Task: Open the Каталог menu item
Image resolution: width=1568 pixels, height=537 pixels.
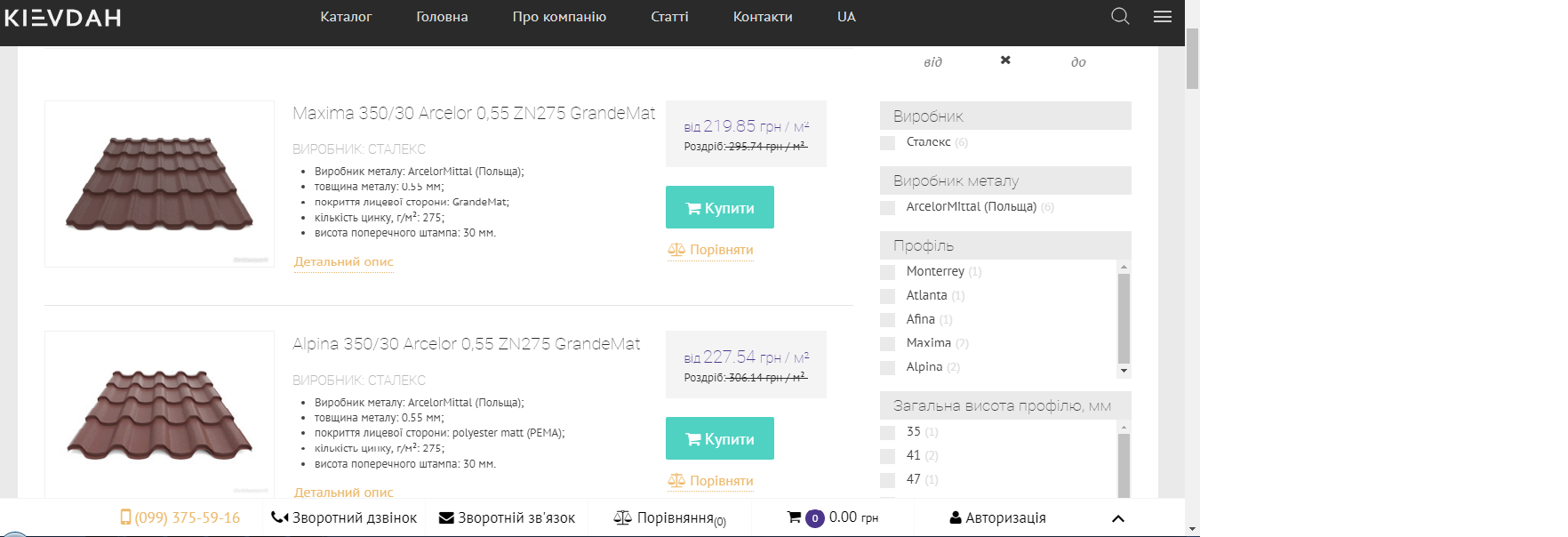Action: pos(346,17)
